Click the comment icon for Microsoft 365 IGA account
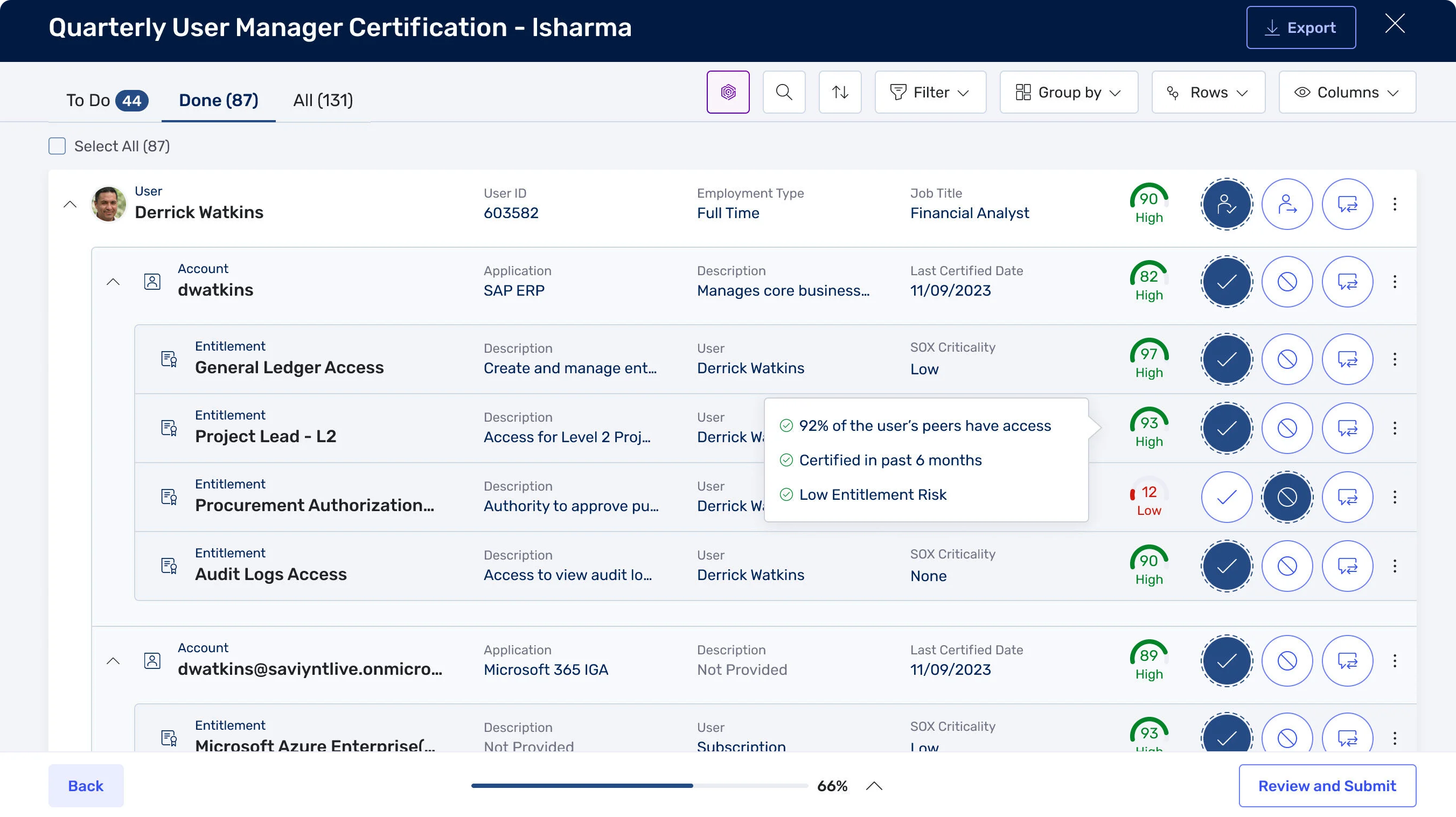The height and width of the screenshot is (817, 1456). [x=1349, y=661]
